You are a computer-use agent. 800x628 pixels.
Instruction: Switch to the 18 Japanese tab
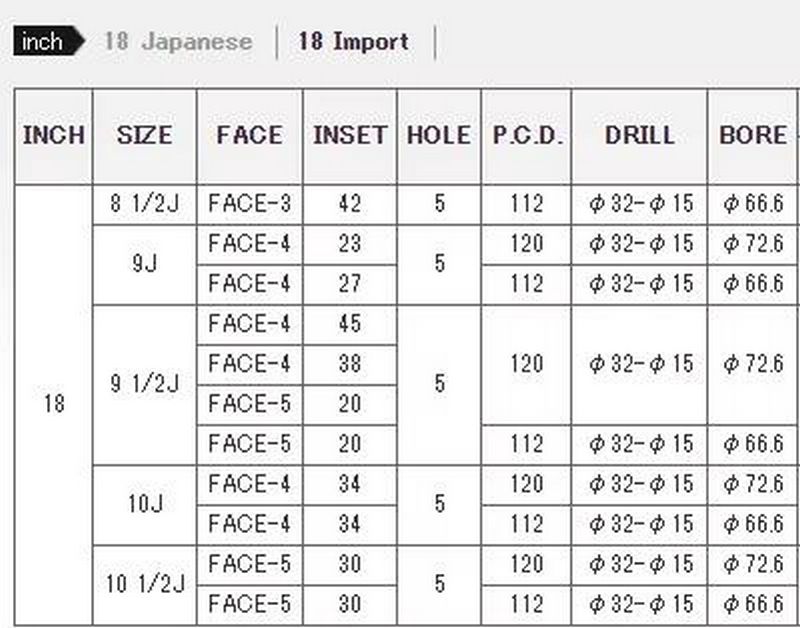[x=178, y=42]
